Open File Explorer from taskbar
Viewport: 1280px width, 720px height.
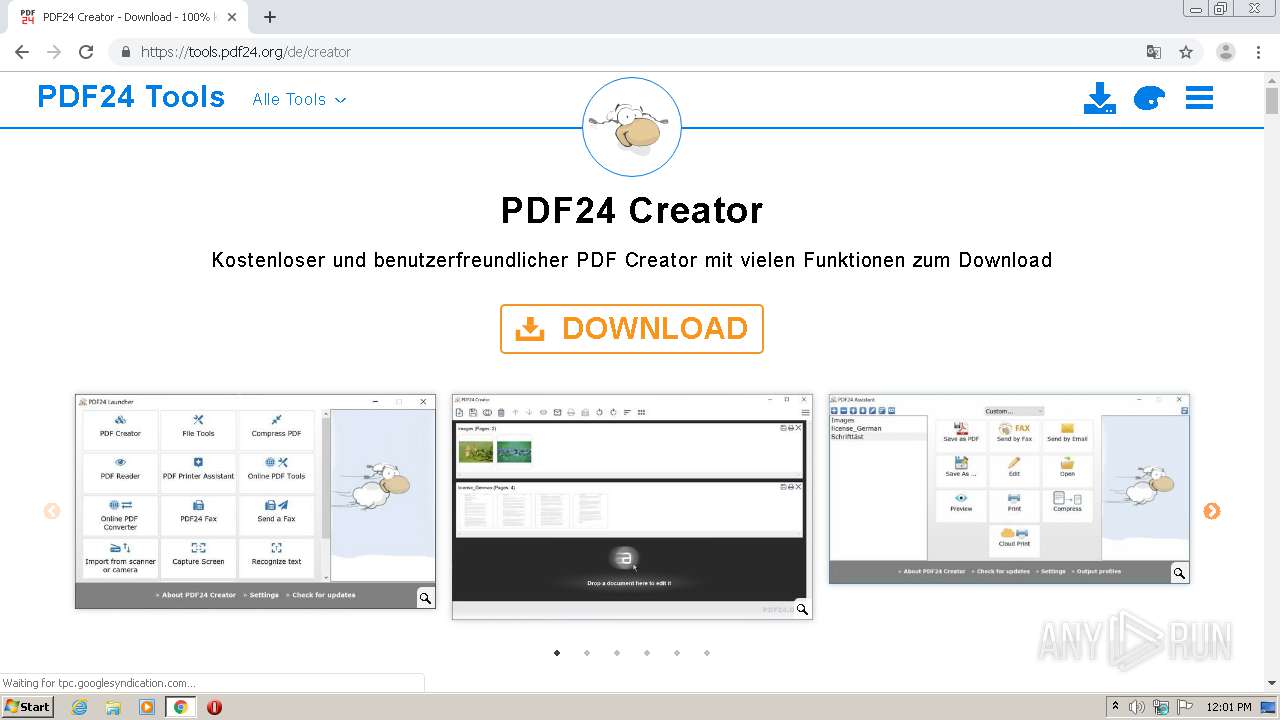pyautogui.click(x=113, y=707)
